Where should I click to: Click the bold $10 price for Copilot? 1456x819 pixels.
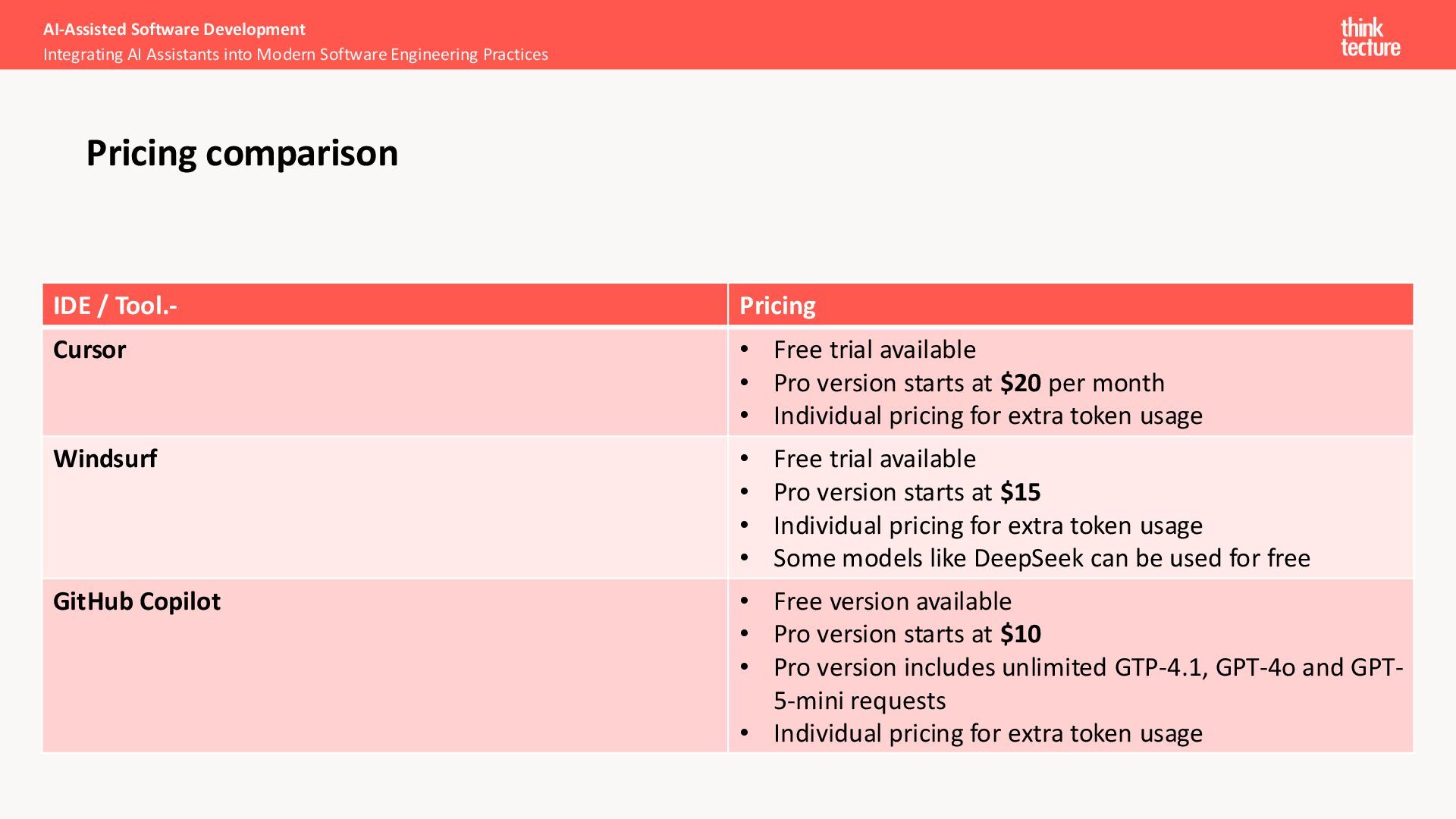(1020, 634)
